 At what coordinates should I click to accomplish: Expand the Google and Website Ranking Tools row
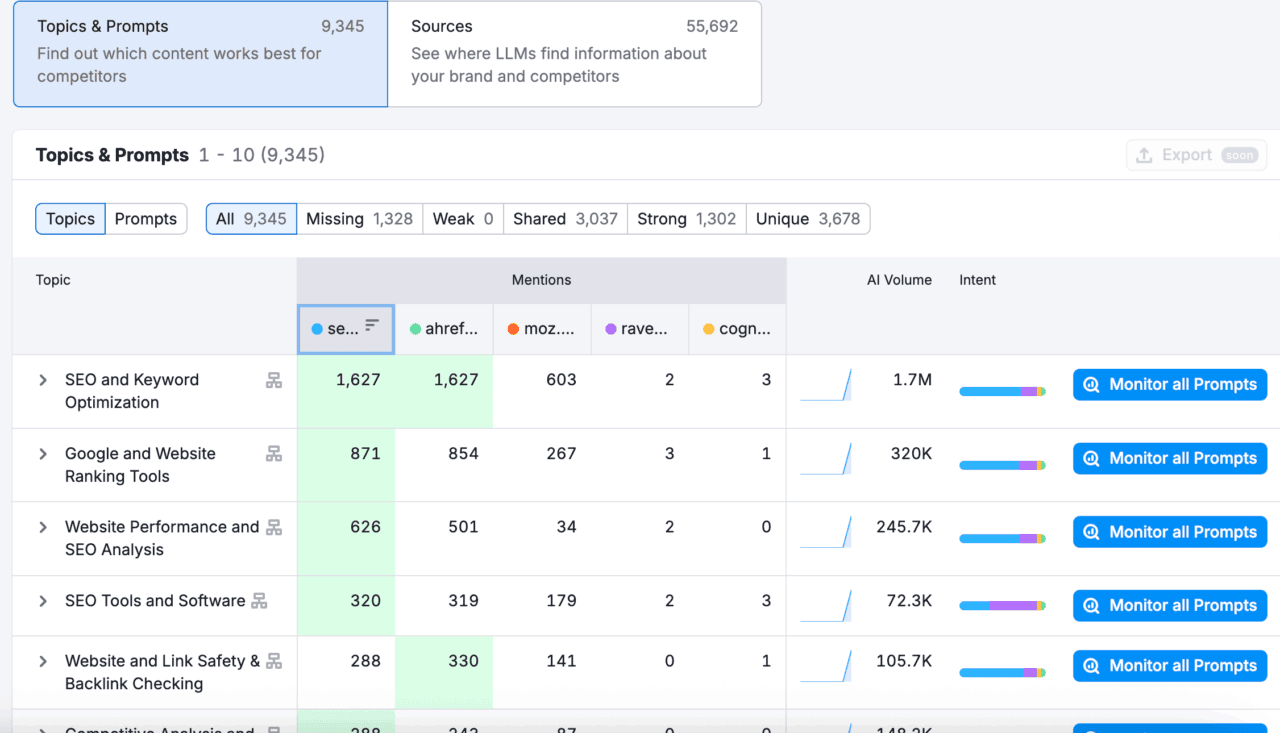[43, 454]
